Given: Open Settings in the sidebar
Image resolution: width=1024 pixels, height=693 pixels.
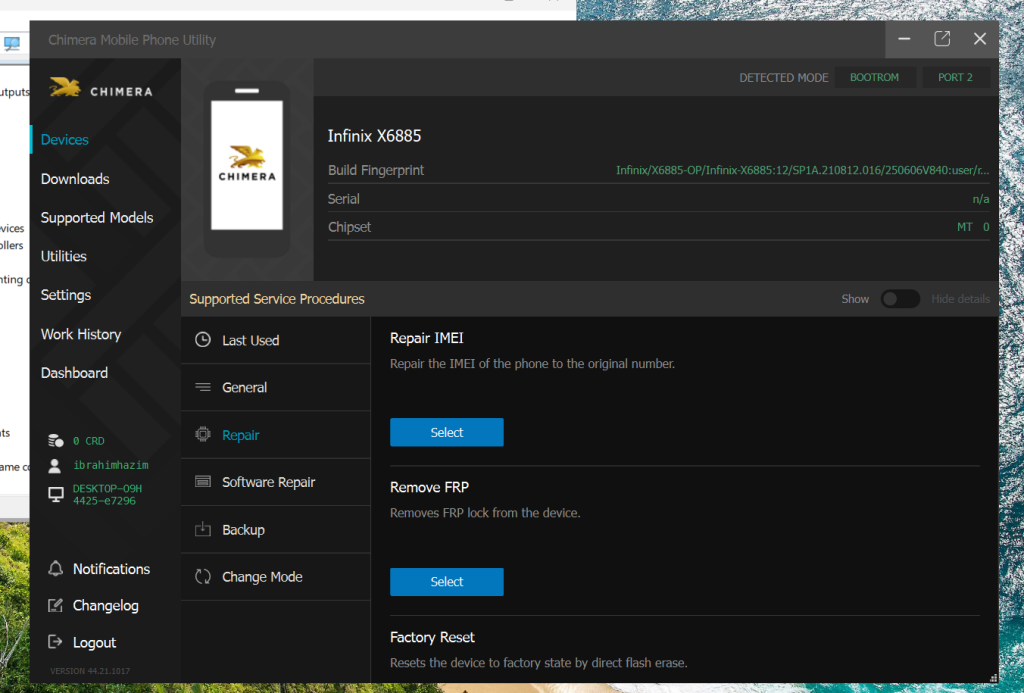Looking at the screenshot, I should click(66, 295).
